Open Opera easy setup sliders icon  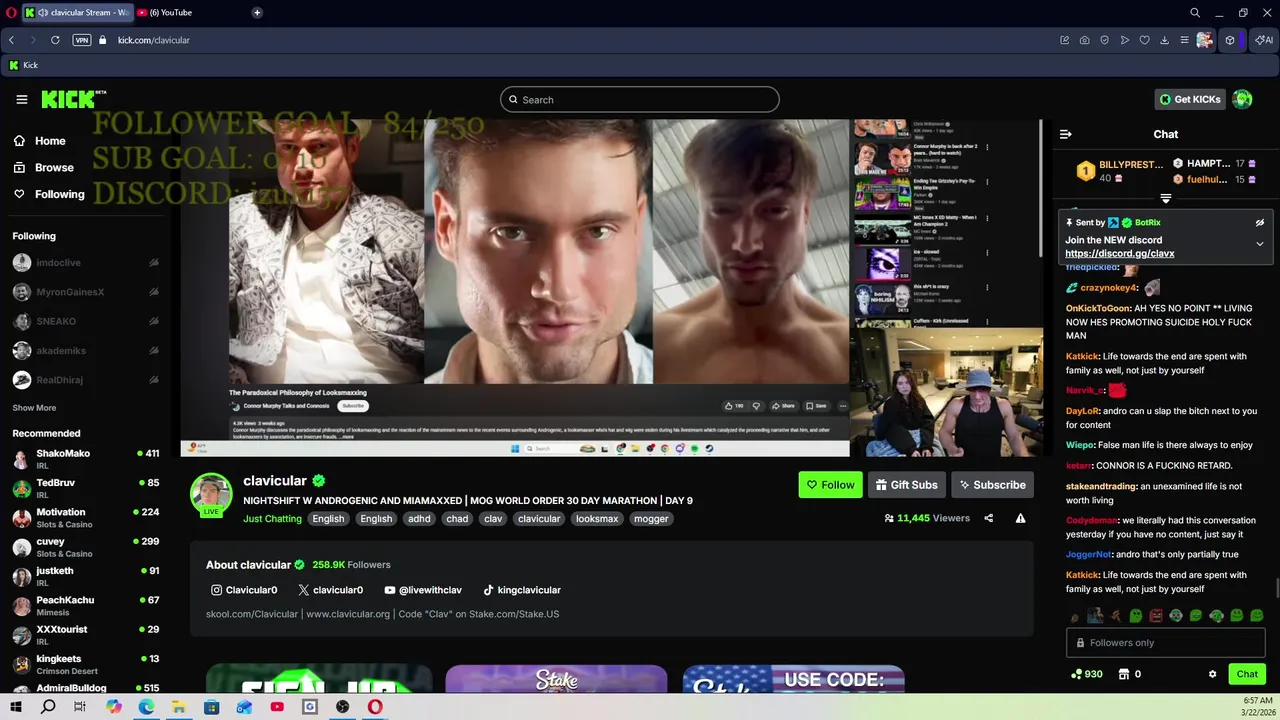pos(1185,40)
